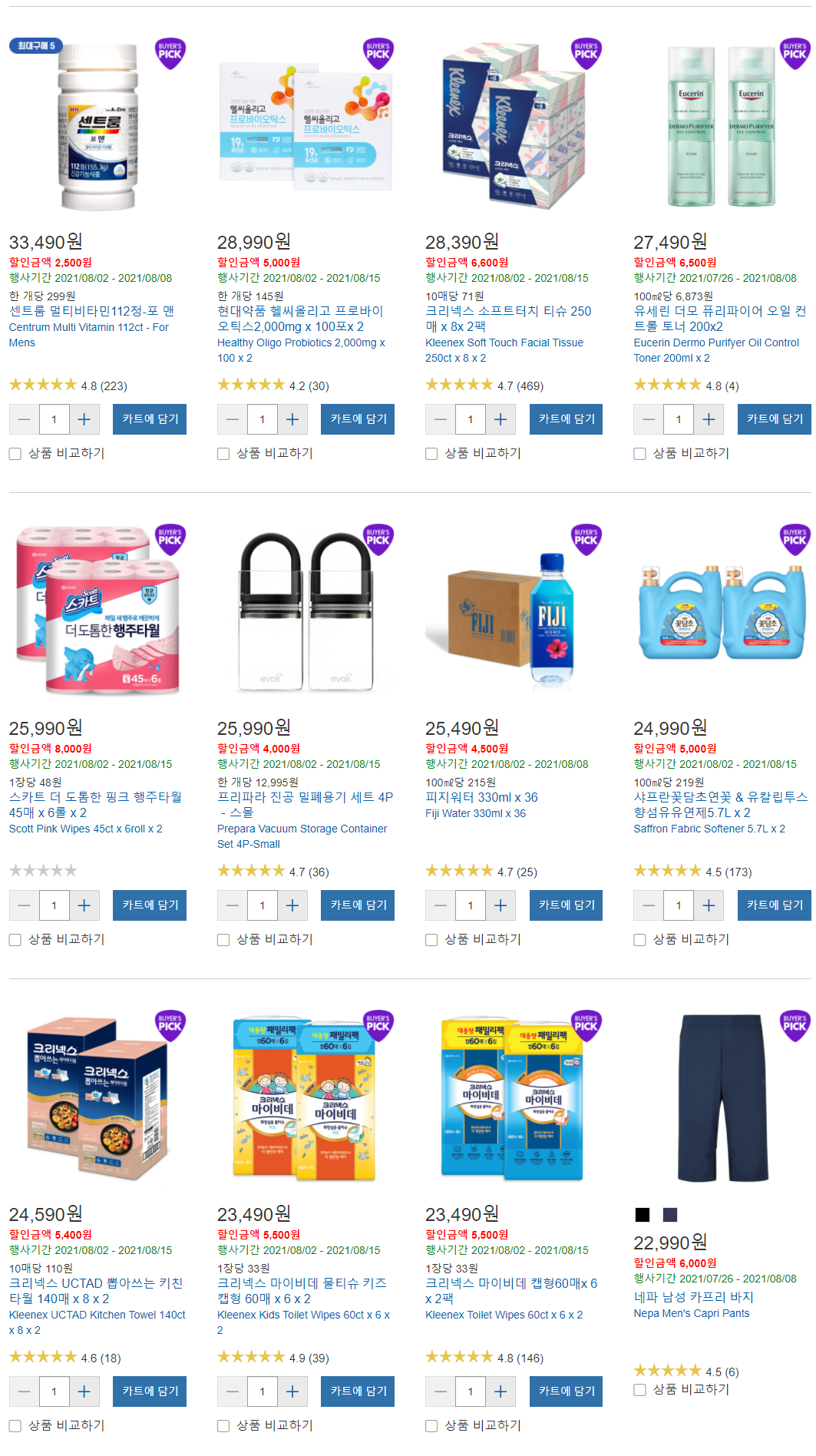
Task: Click Buyer's Pick badge on Eucerin toner
Action: click(x=795, y=53)
